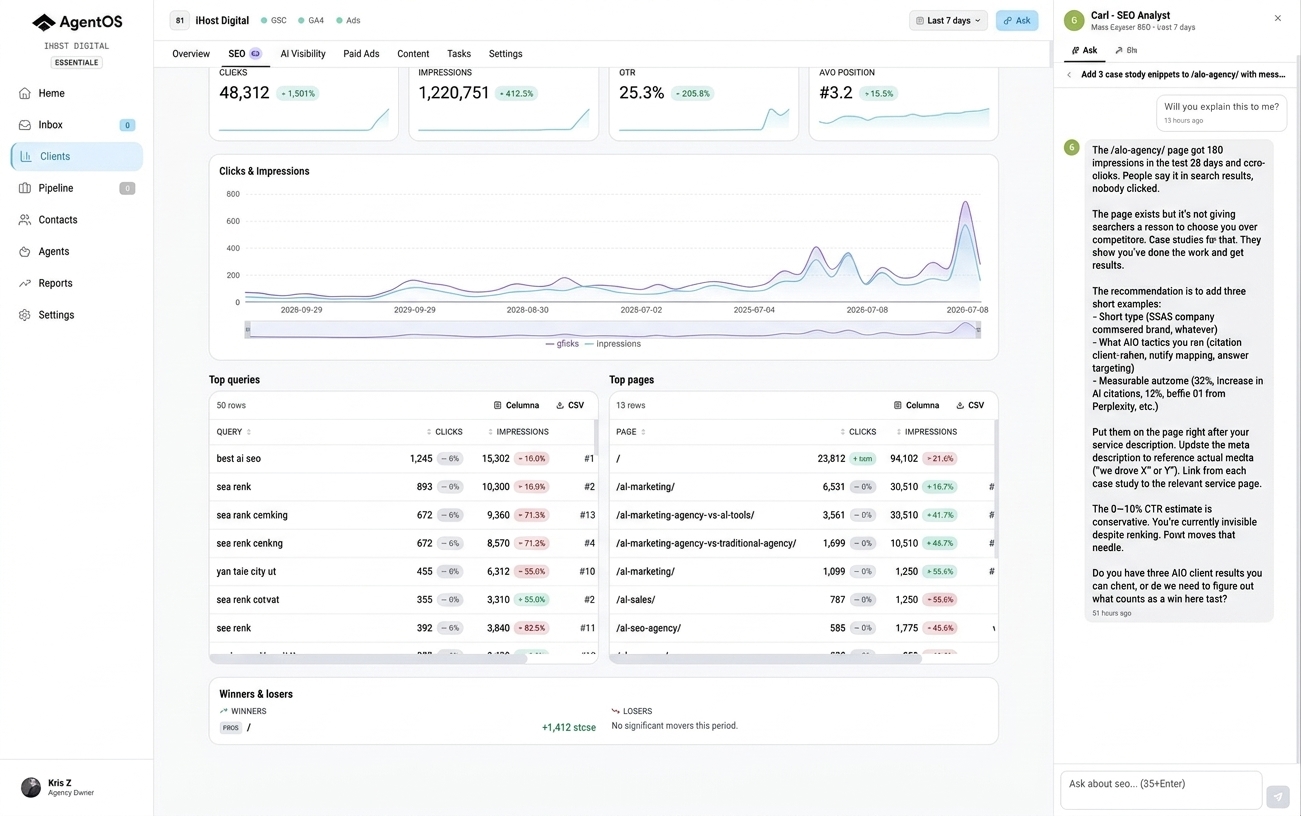Open the Reports sidebar icon
Screen dimensions: 1301x816
click(x=25, y=283)
